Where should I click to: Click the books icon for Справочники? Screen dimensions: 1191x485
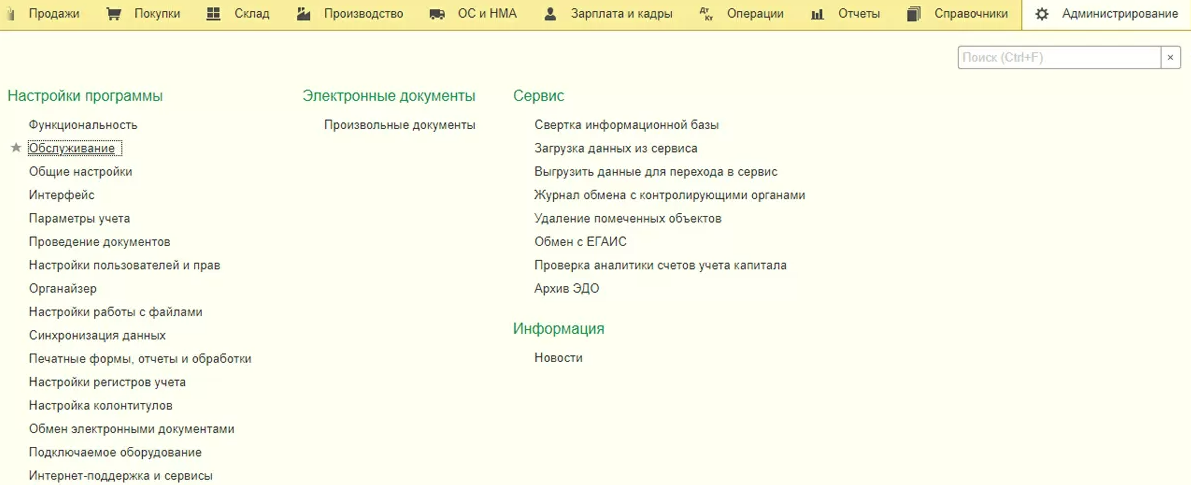[x=913, y=14]
